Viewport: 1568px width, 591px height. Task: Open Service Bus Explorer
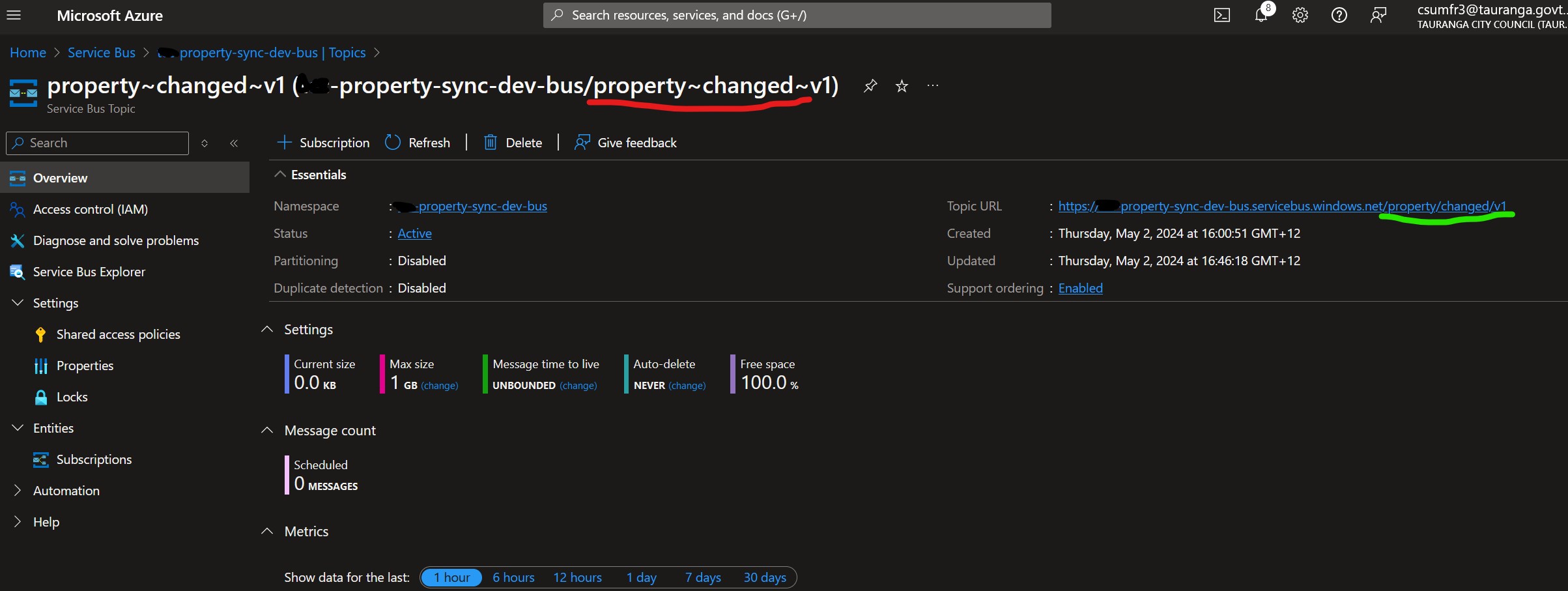click(89, 272)
